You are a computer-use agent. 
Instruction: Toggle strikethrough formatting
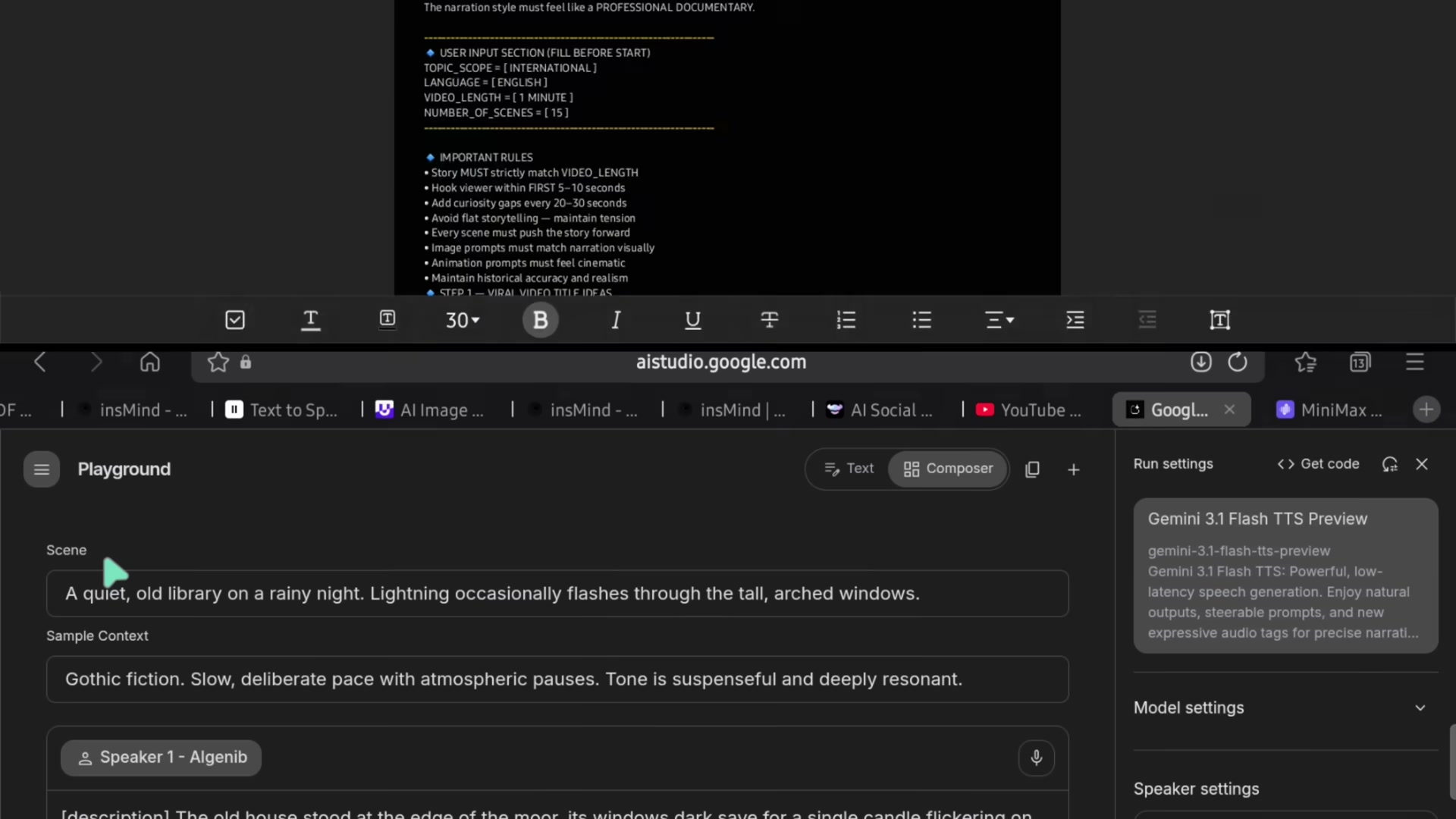[x=769, y=320]
